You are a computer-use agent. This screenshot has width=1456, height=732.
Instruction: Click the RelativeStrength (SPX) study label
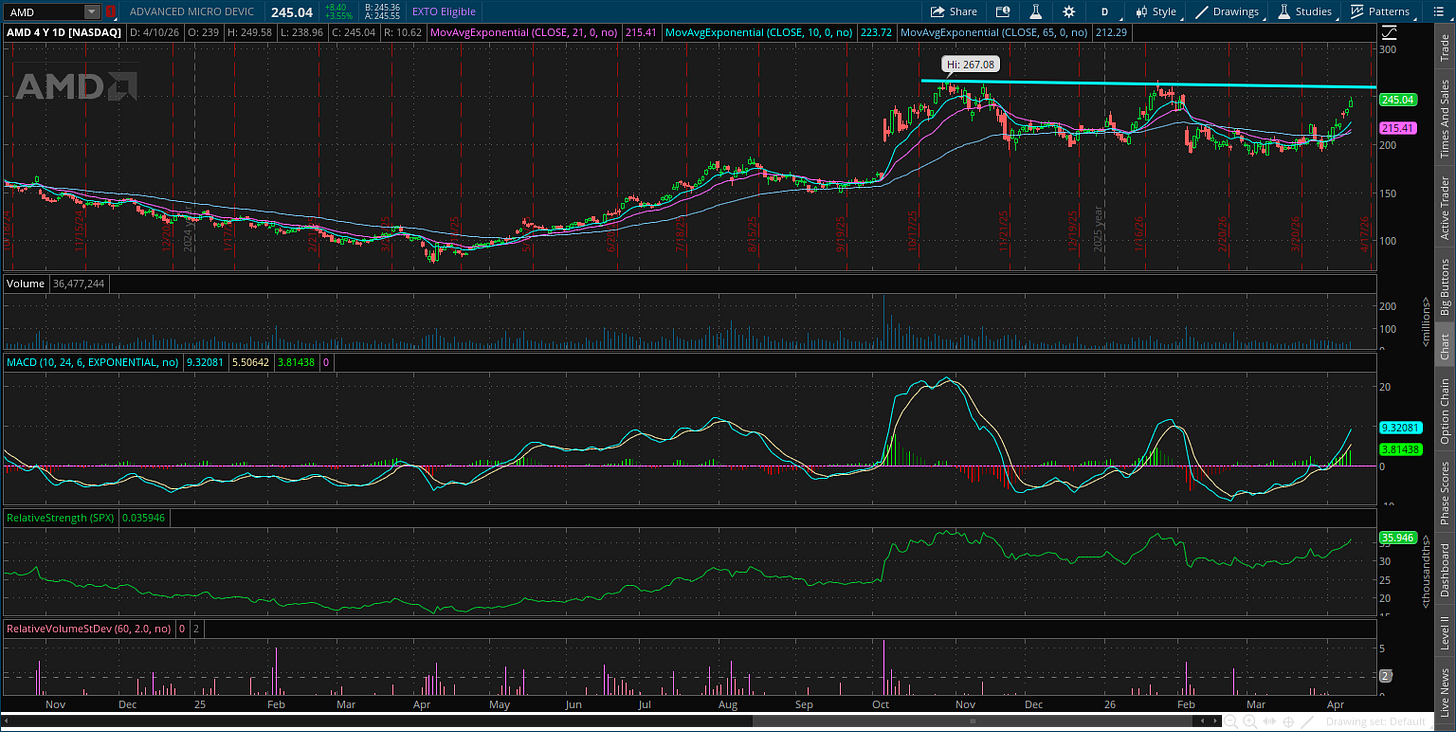pyautogui.click(x=61, y=518)
